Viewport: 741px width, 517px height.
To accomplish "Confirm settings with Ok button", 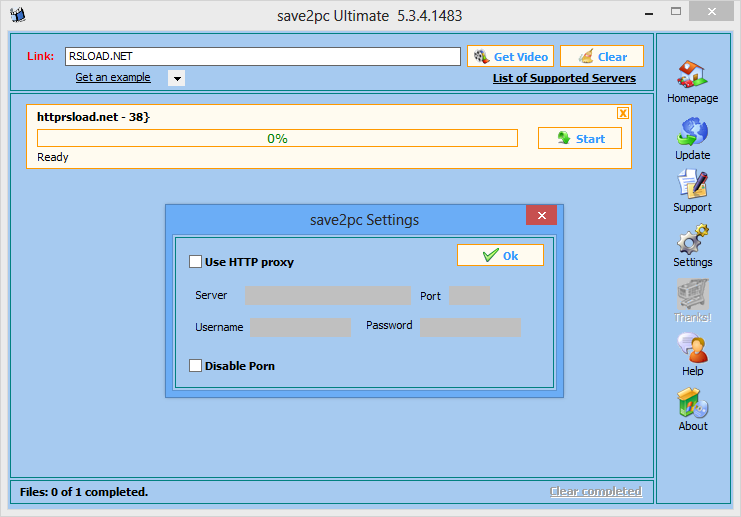I will click(500, 255).
